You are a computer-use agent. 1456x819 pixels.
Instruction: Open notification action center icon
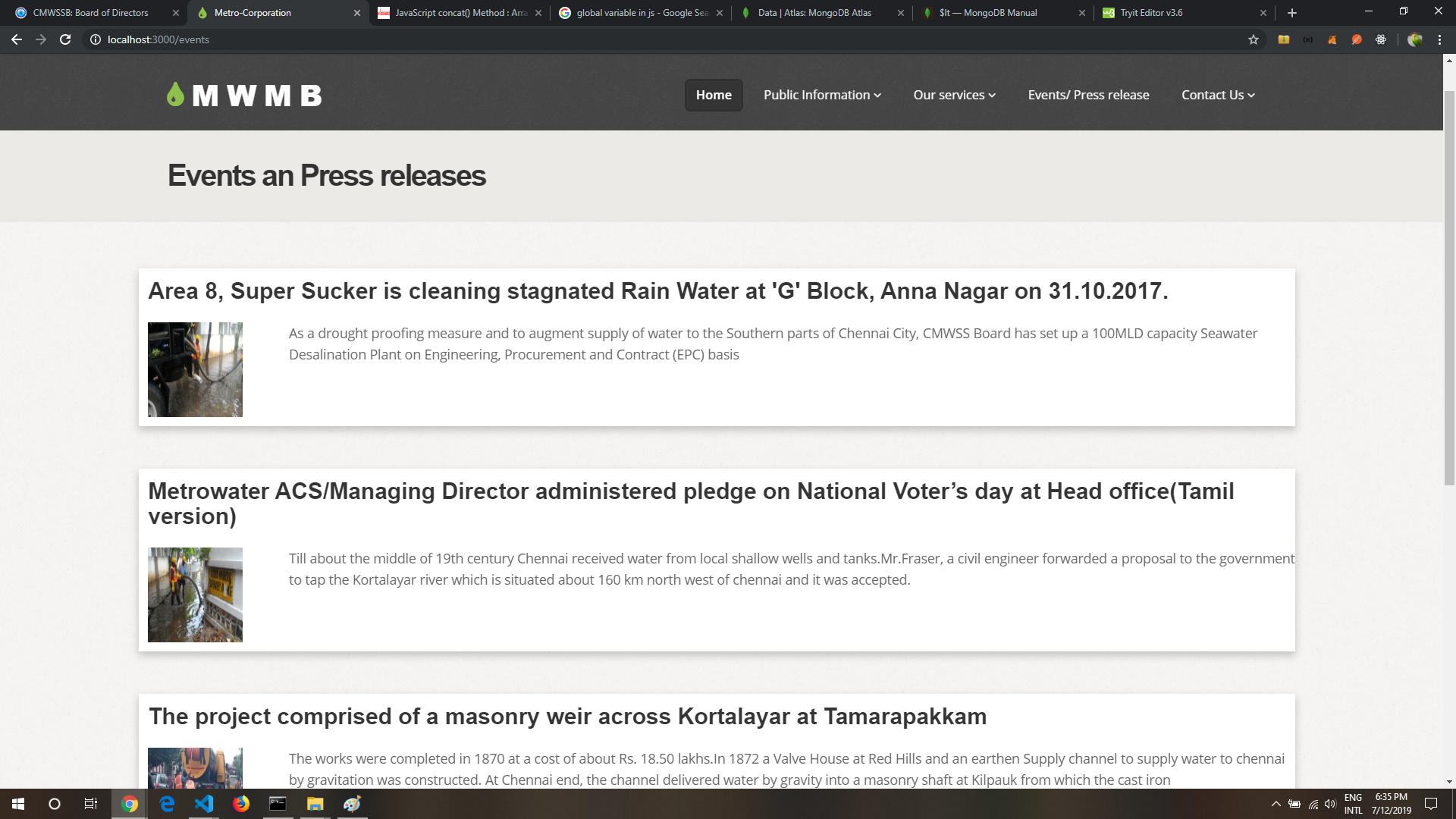(x=1431, y=804)
